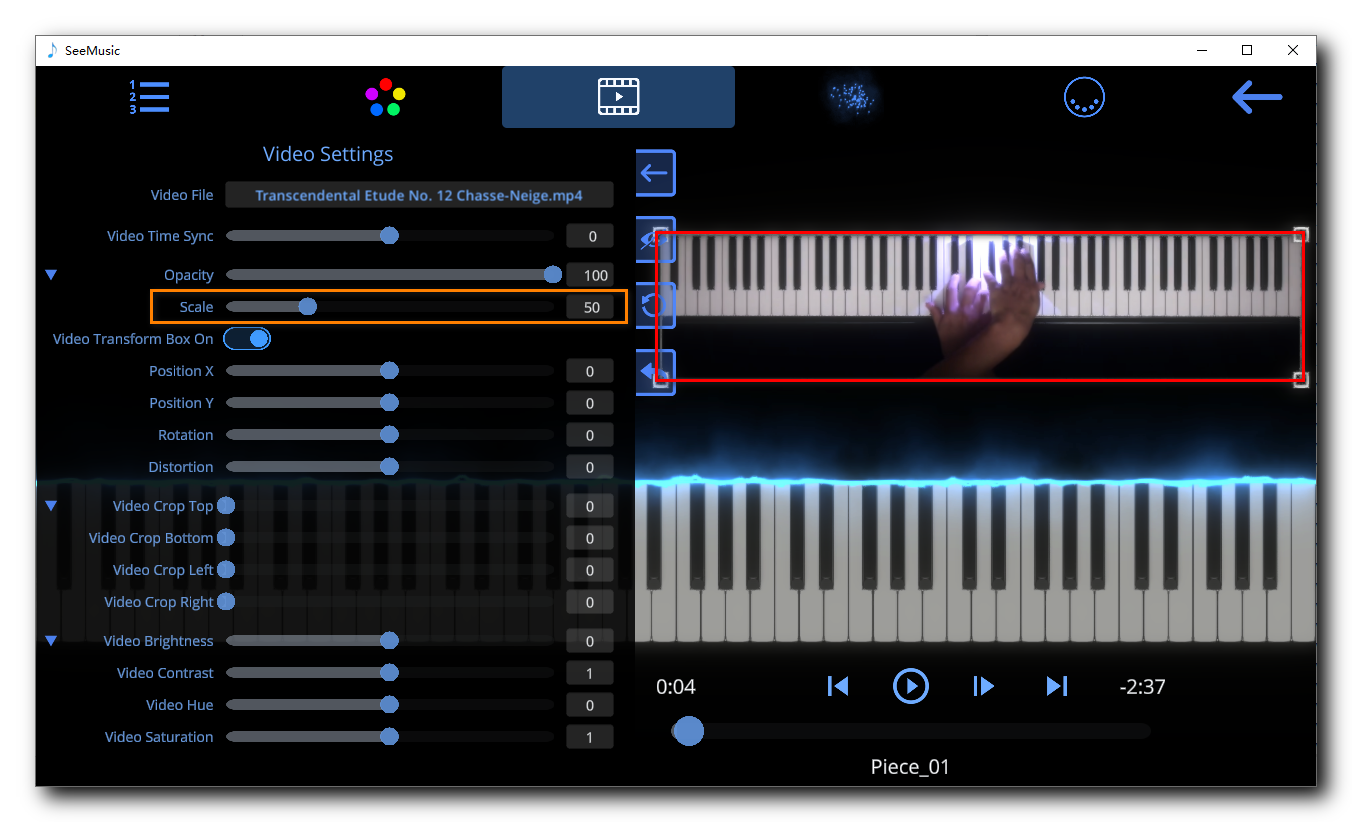1352x822 pixels.
Task: Collapse the settings panel with left-arrow button
Action: 655,173
